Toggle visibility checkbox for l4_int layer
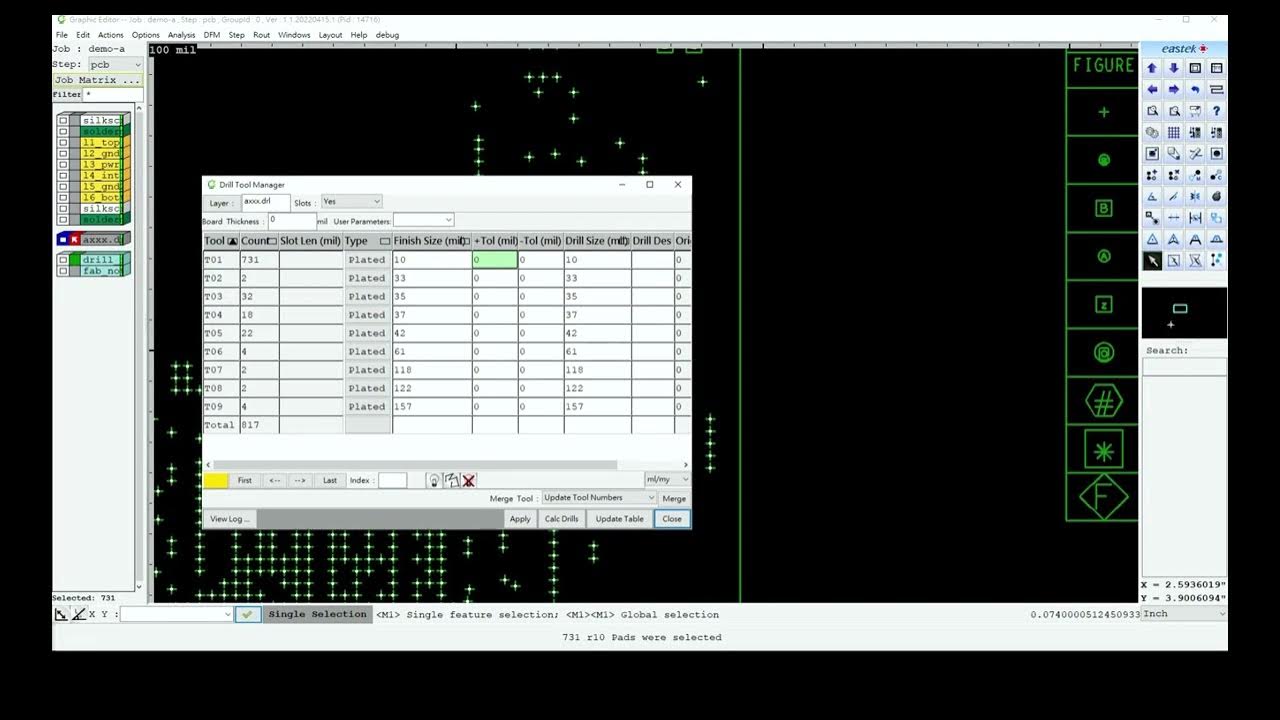Viewport: 1280px width, 720px height. click(x=63, y=175)
